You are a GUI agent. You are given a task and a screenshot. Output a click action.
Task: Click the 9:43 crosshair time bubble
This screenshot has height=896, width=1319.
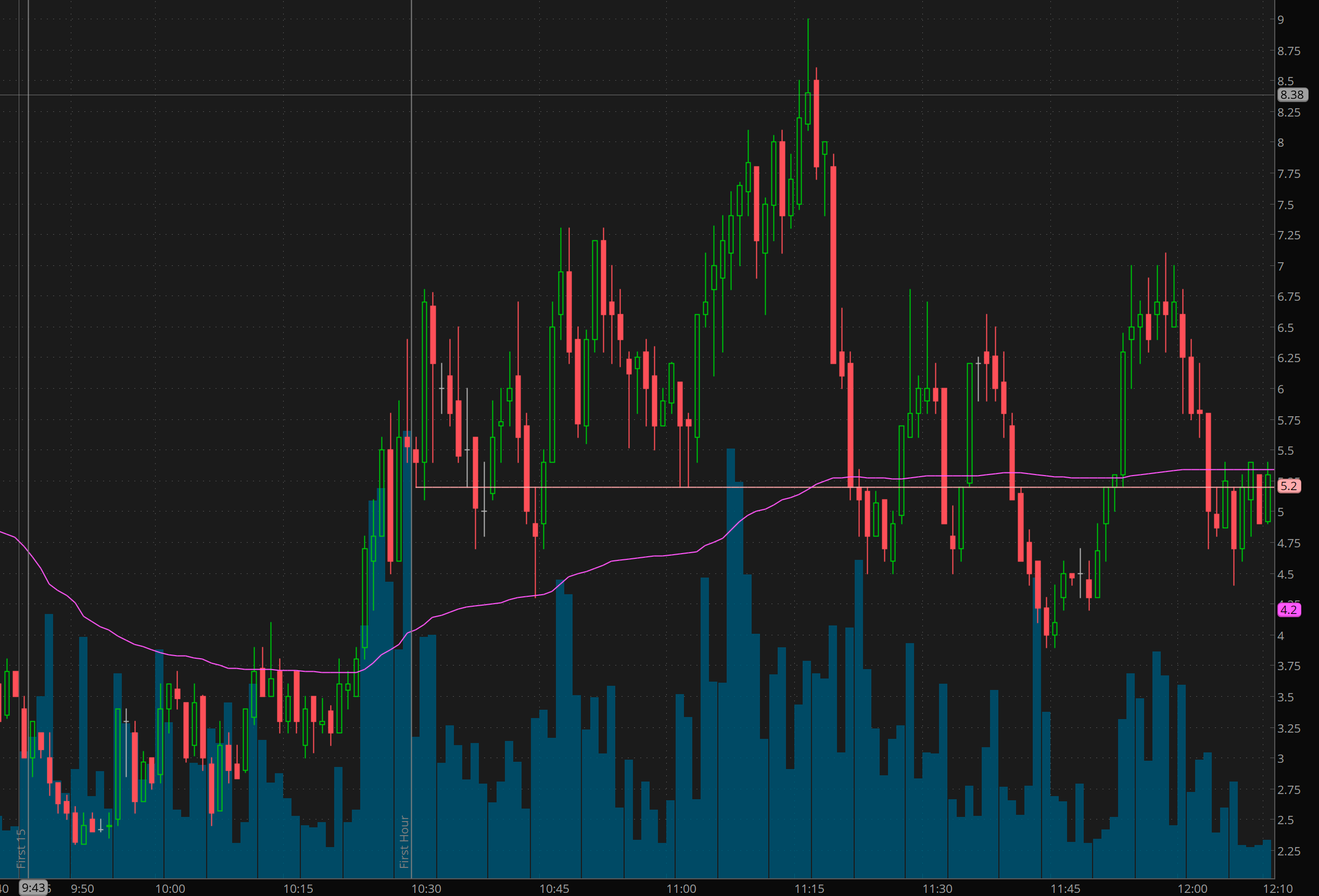pos(33,888)
